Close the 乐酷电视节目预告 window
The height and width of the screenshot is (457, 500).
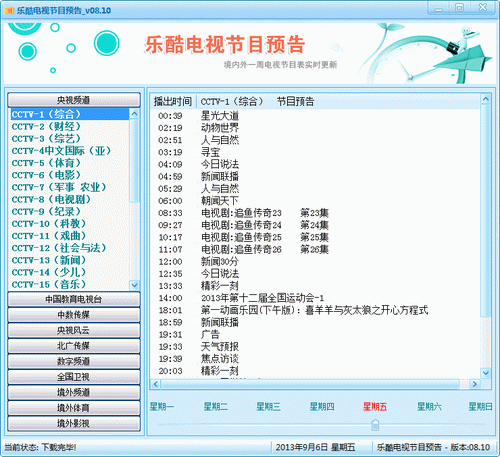(483, 8)
